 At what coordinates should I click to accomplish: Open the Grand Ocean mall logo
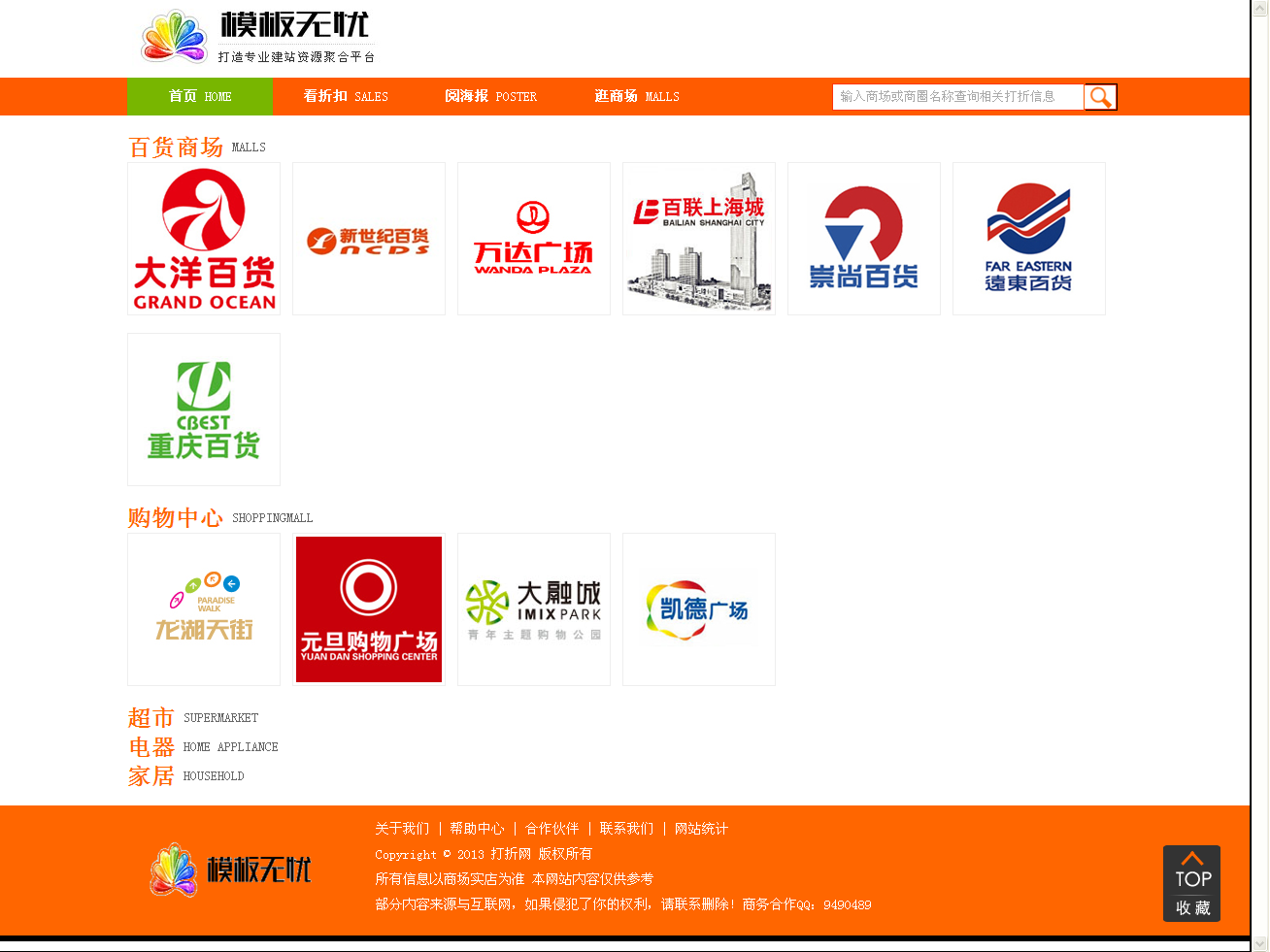204,239
